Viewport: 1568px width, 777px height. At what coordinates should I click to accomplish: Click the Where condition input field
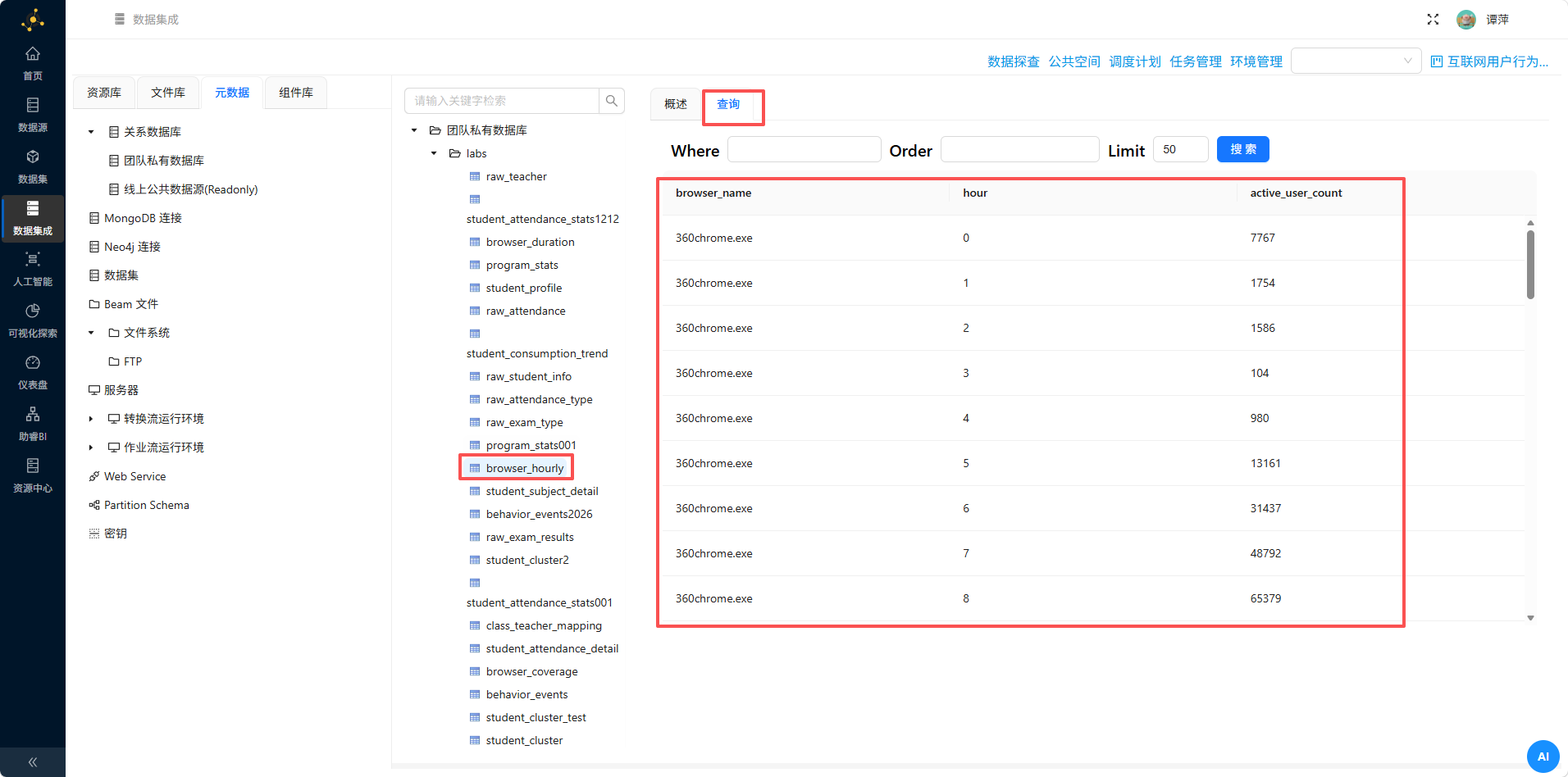805,149
